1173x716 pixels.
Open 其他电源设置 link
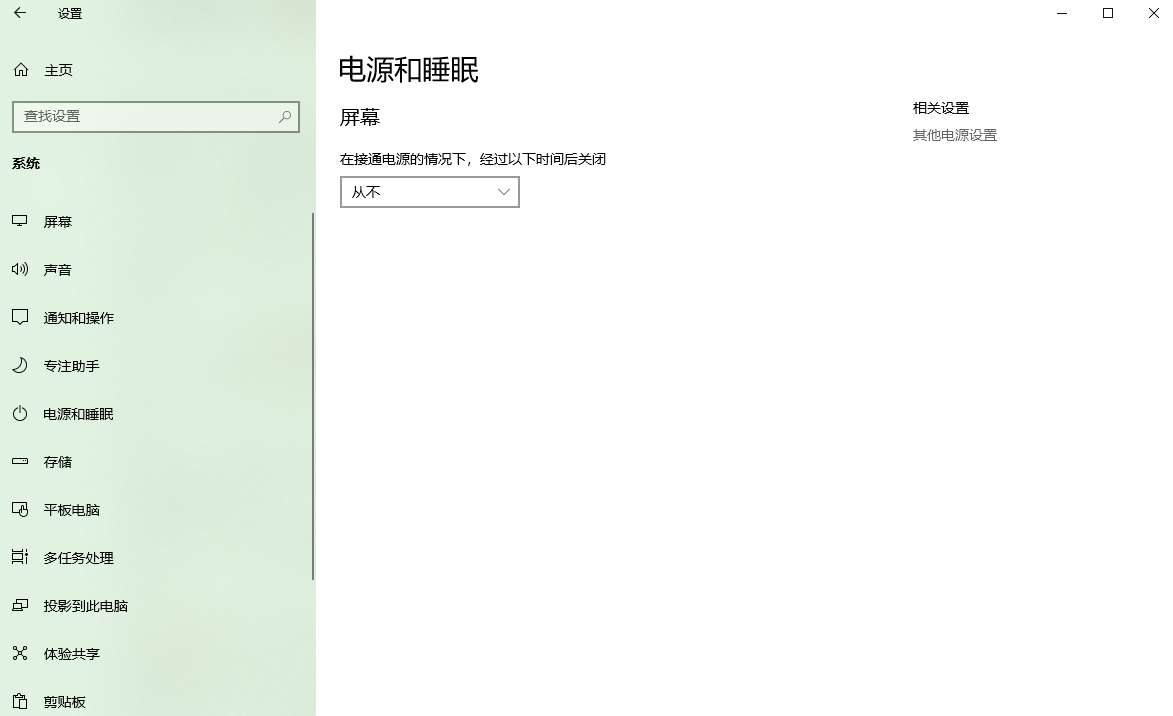(x=954, y=135)
